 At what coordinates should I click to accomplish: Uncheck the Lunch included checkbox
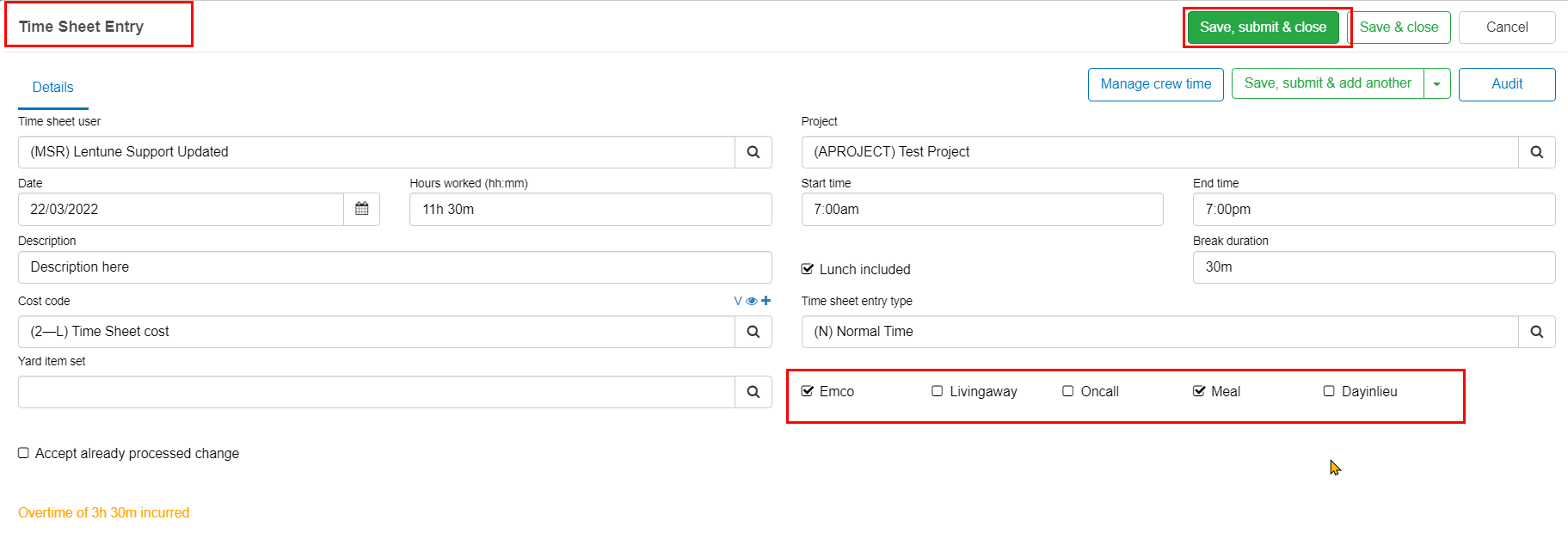(808, 269)
